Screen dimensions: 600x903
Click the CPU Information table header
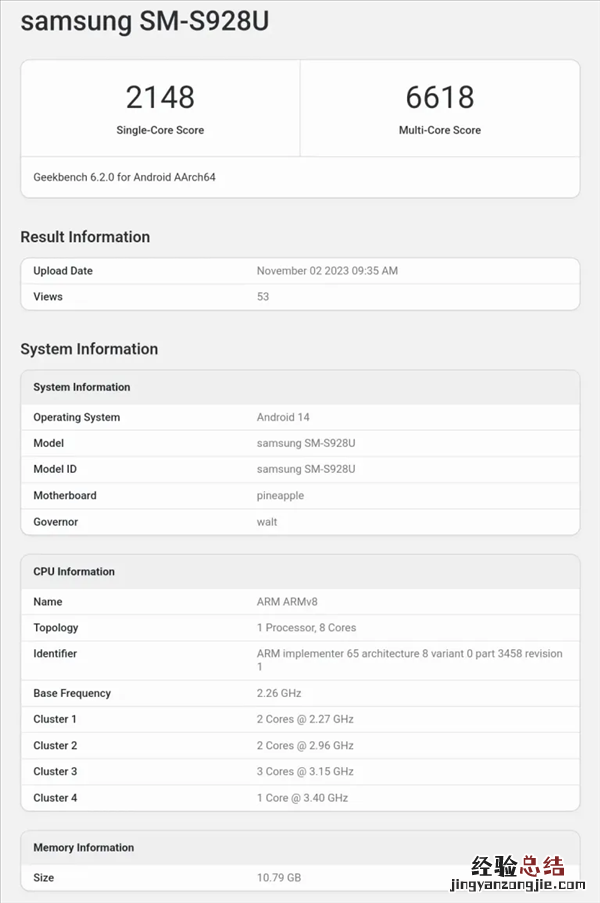click(74, 572)
